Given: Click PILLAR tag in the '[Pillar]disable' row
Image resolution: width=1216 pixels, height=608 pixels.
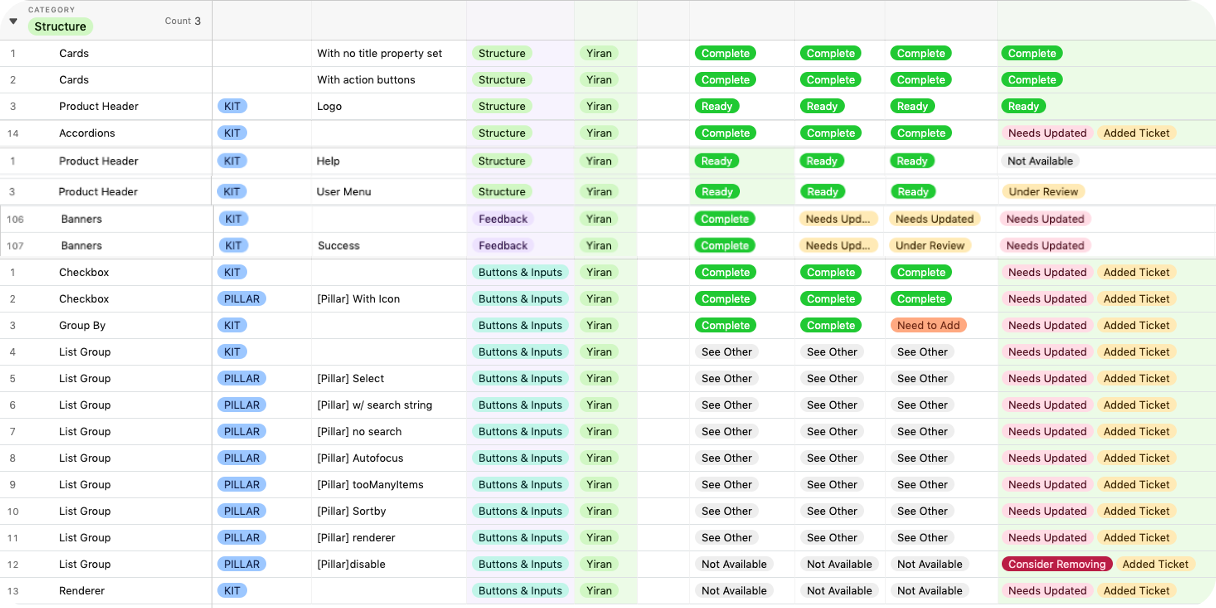Looking at the screenshot, I should [242, 564].
